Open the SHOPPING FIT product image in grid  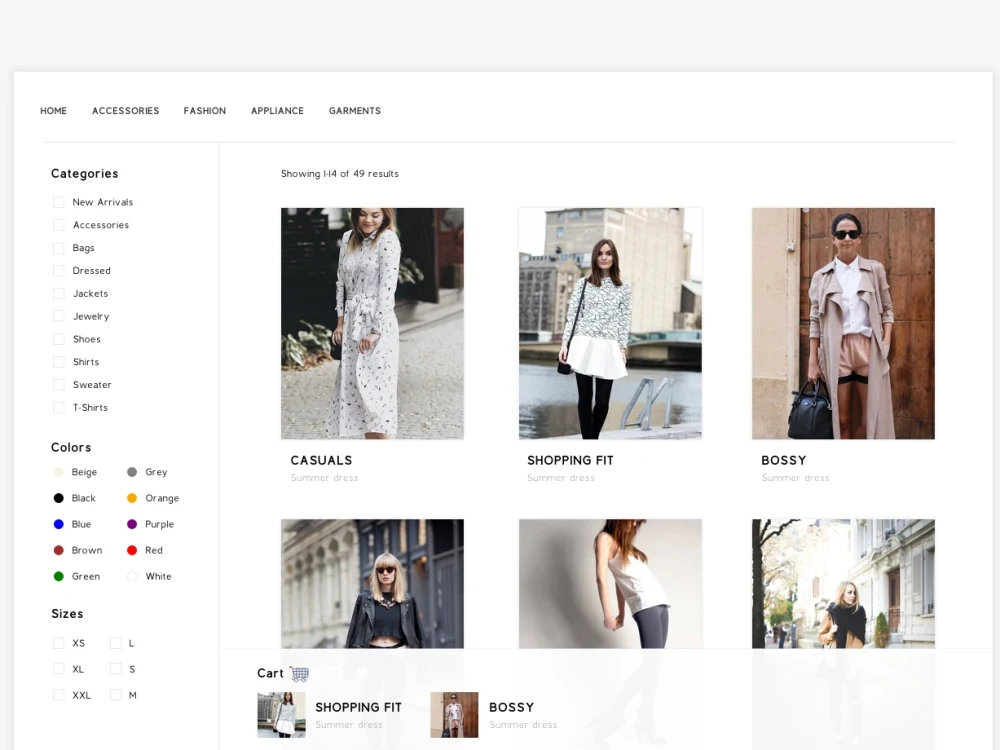click(610, 323)
